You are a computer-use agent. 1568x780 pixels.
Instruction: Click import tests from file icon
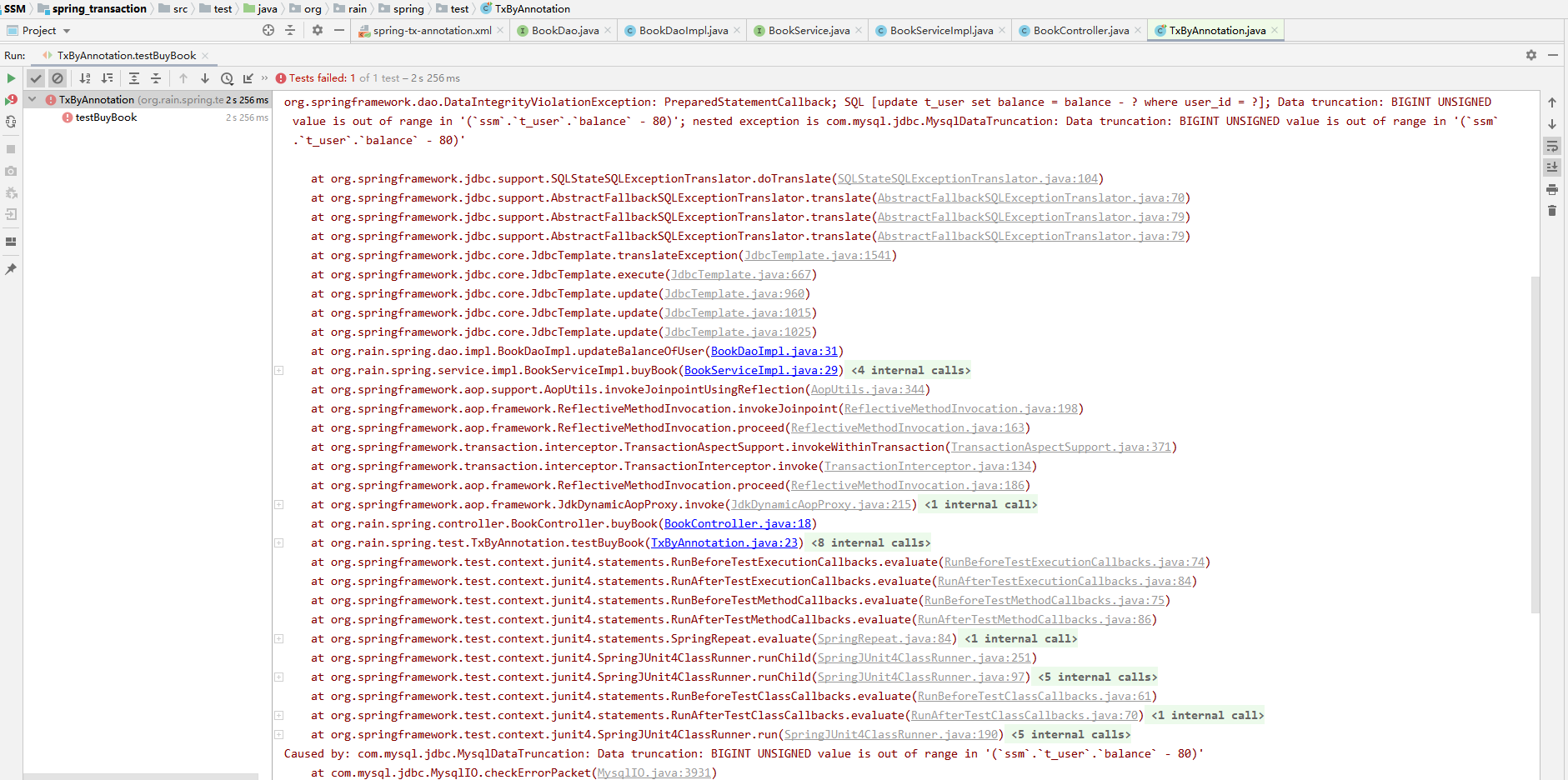pos(248,78)
